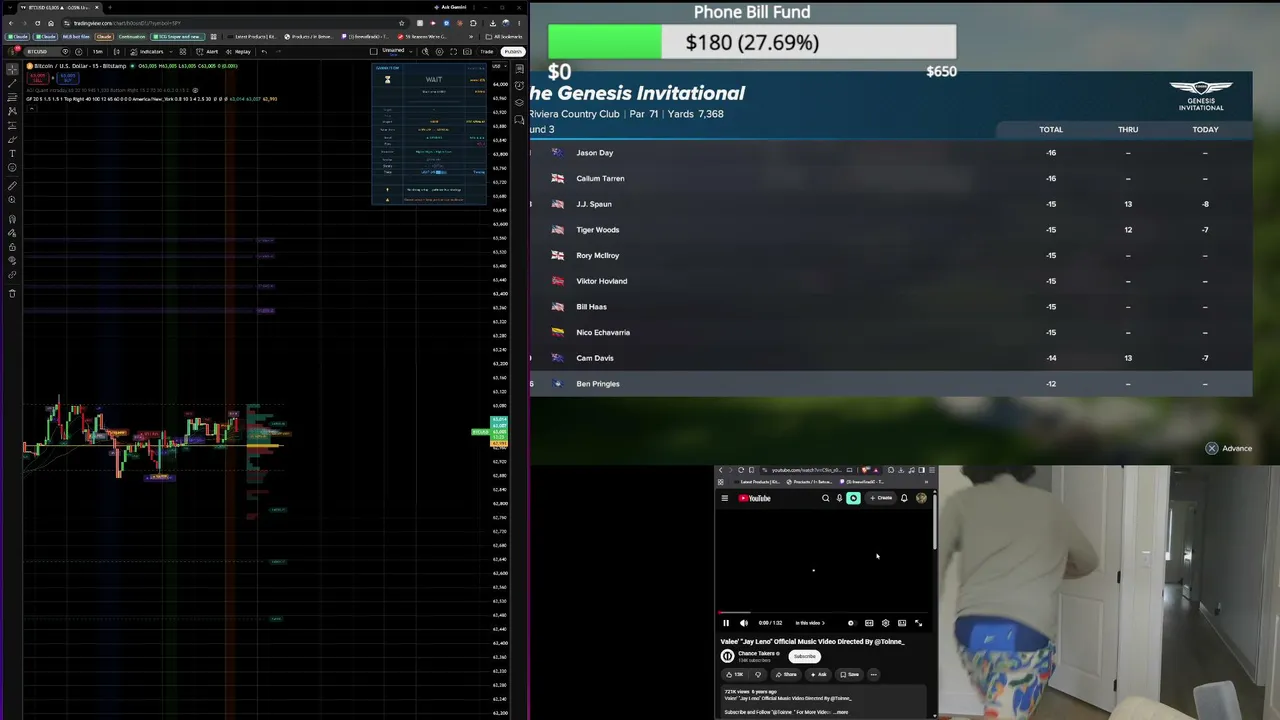Open the Indicators dialog
This screenshot has width=1280, height=720.
tap(147, 51)
